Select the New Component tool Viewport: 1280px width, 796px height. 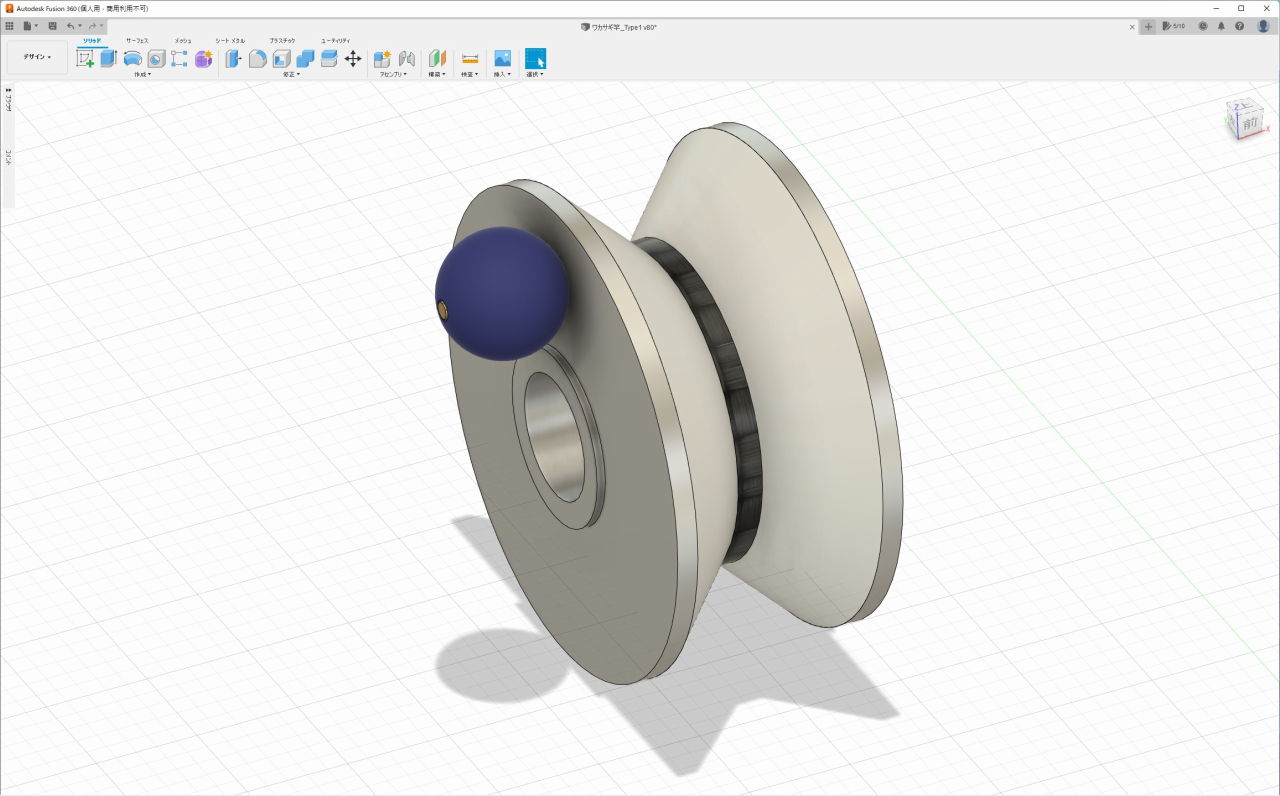[382, 59]
